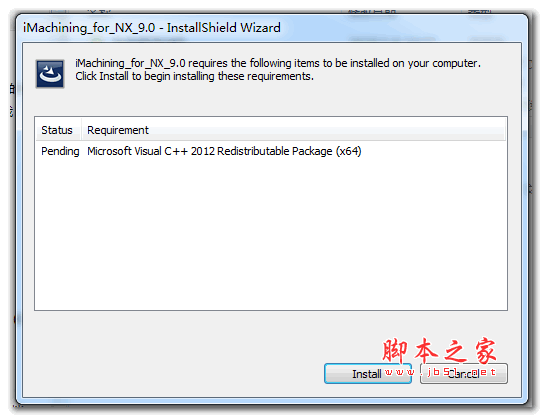Click the empty white area of the requirements list

point(270,234)
